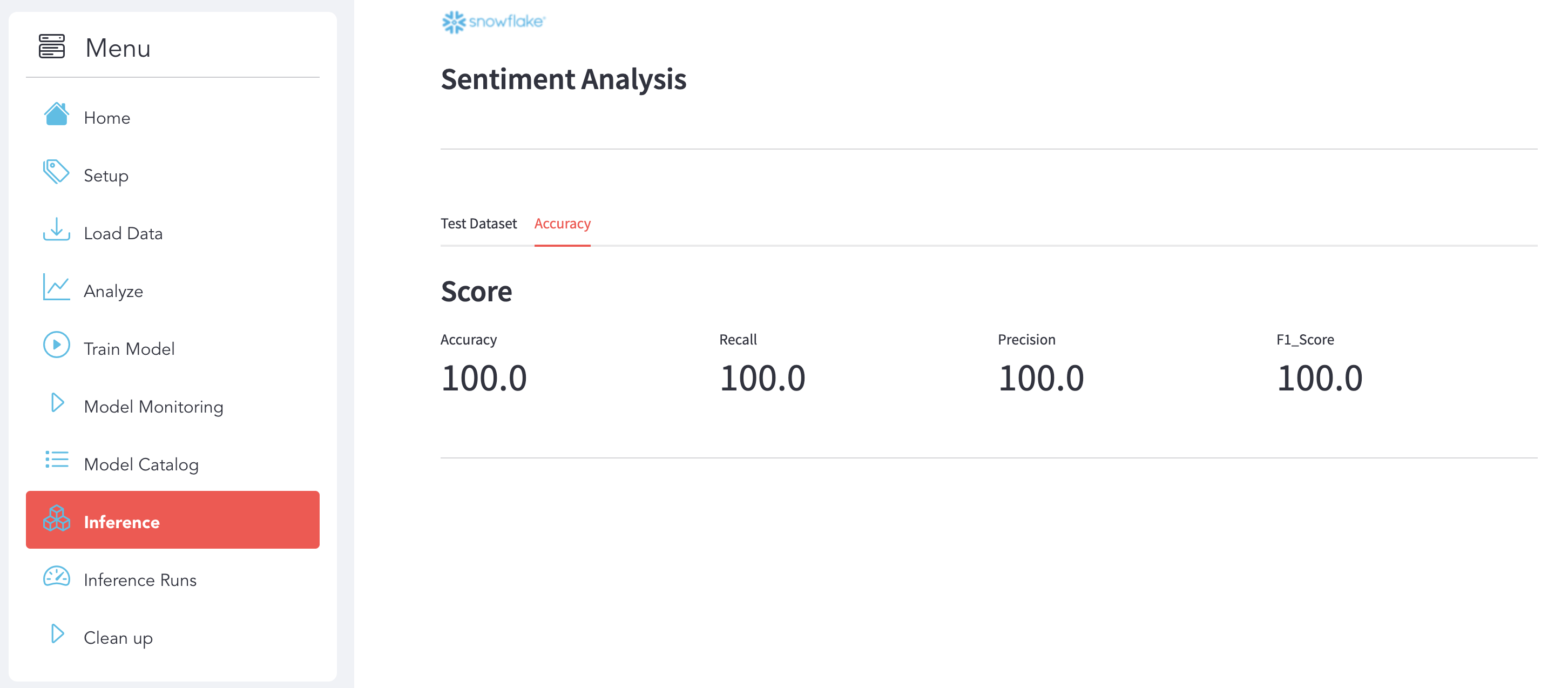The width and height of the screenshot is (1568, 688).
Task: Click the Accuracy score value 100.0
Action: click(x=484, y=378)
